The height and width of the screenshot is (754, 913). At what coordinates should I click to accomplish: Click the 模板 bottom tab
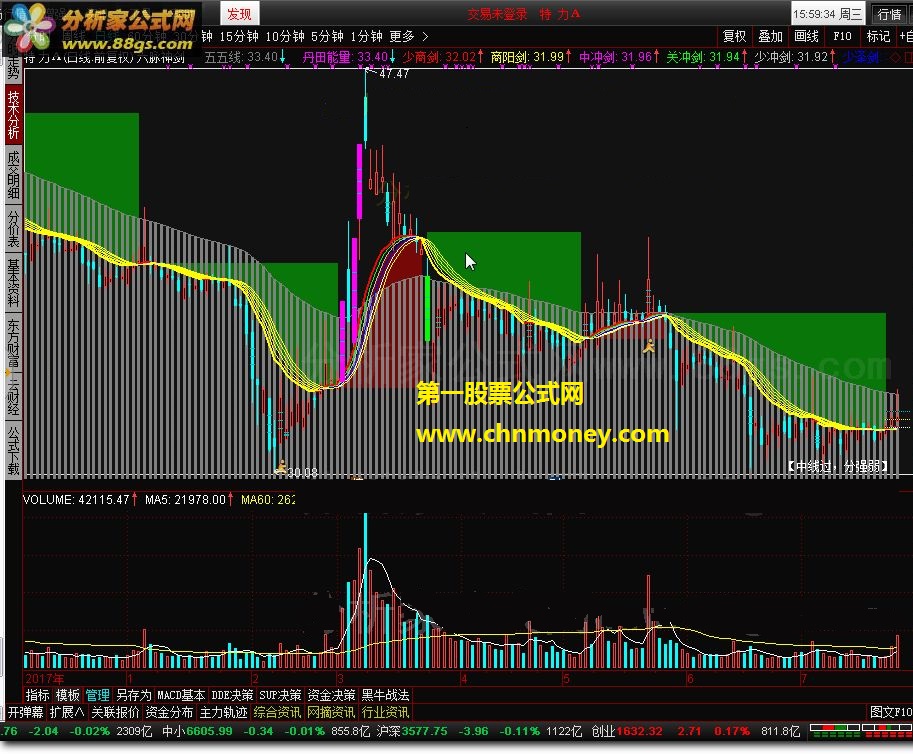68,695
